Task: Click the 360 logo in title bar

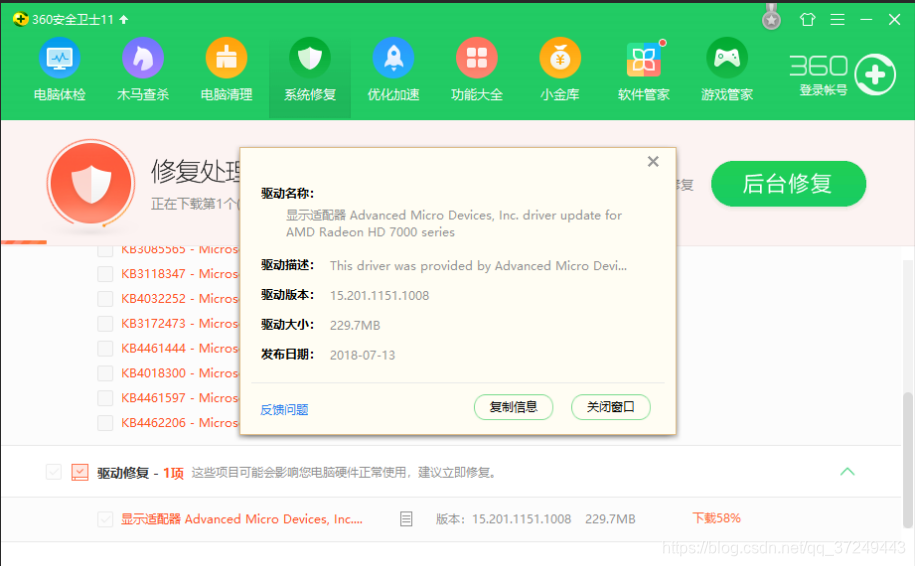Action: [20, 19]
